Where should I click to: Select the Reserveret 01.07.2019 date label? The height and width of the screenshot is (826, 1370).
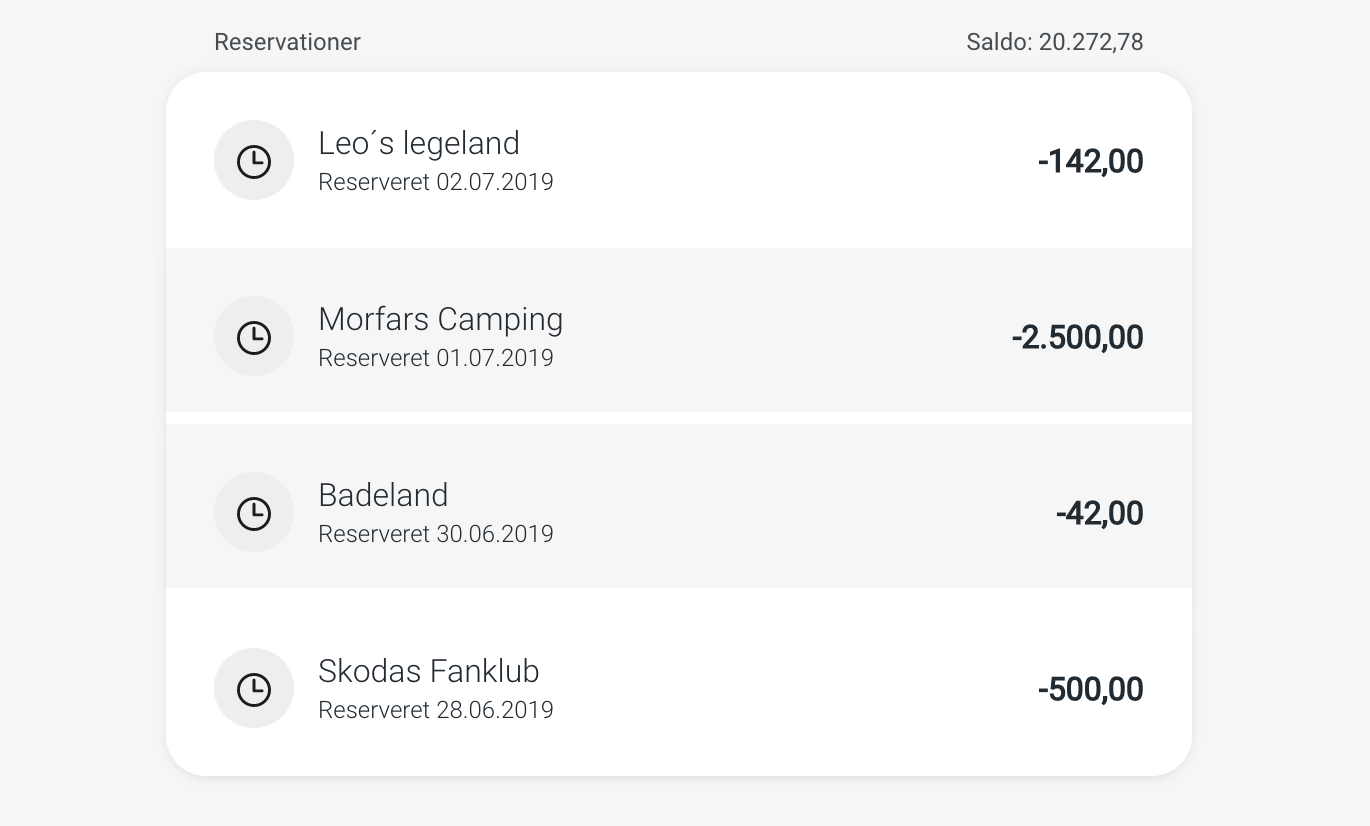pyautogui.click(x=436, y=357)
